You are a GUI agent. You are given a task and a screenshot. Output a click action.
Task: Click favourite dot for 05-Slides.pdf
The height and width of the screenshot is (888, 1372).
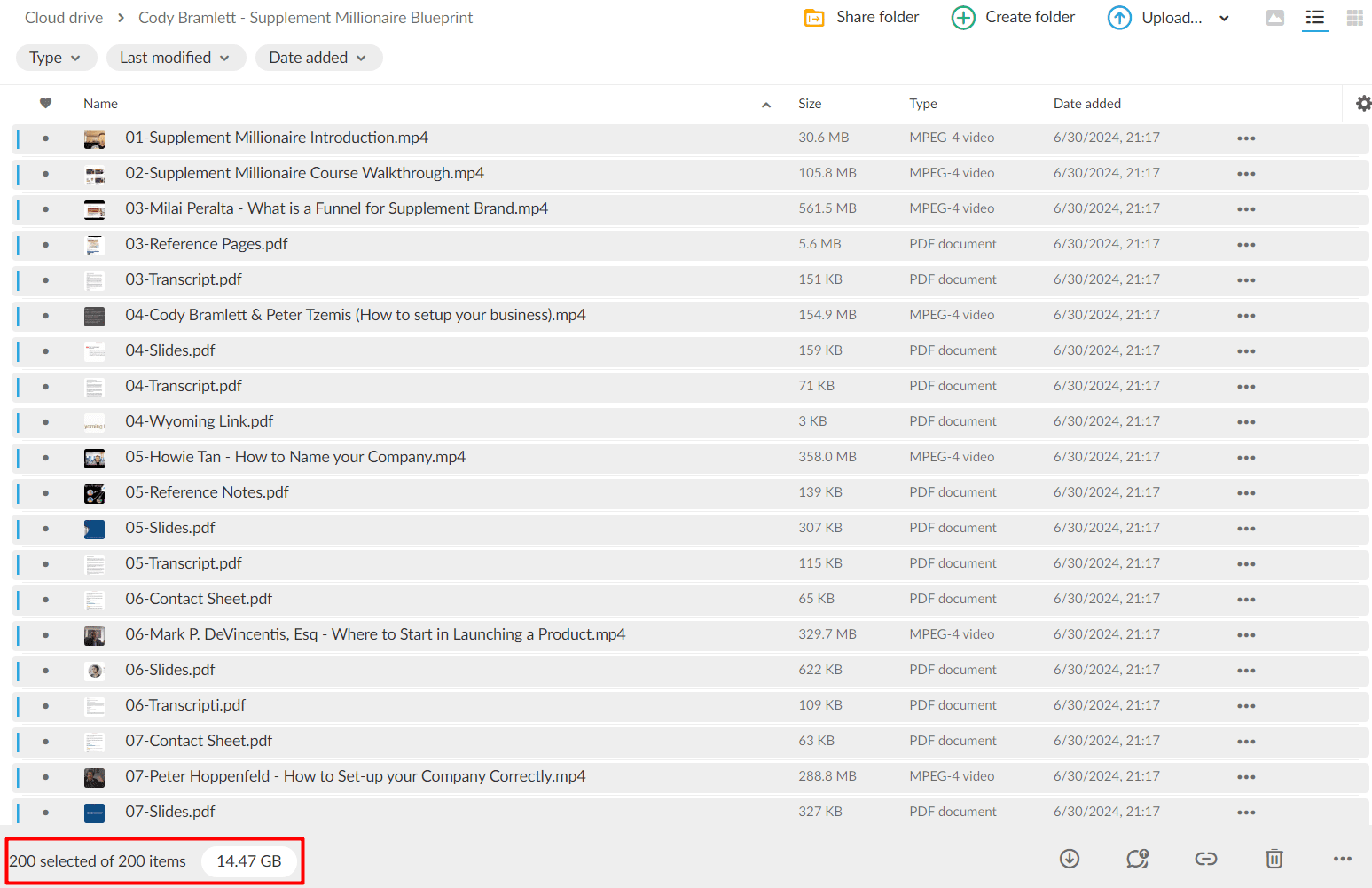tap(46, 529)
